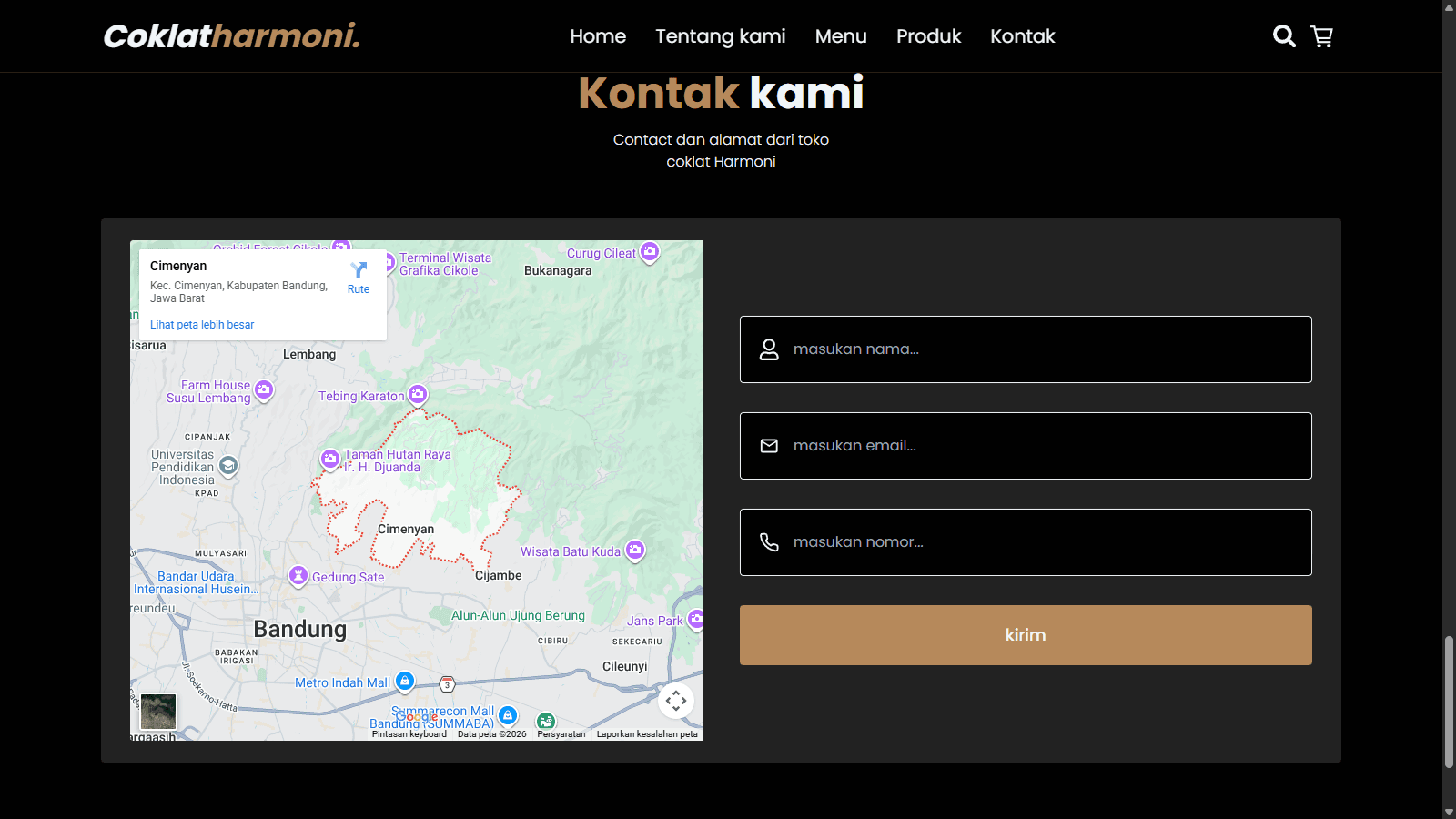Image resolution: width=1456 pixels, height=819 pixels.
Task: Click the Rute directions icon
Action: point(358,271)
